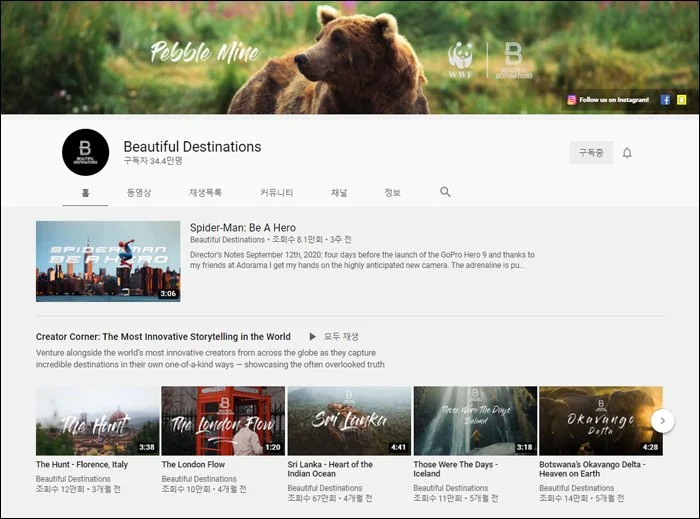The height and width of the screenshot is (519, 700).
Task: Click the 구독중 subscribed button
Action: tap(591, 153)
